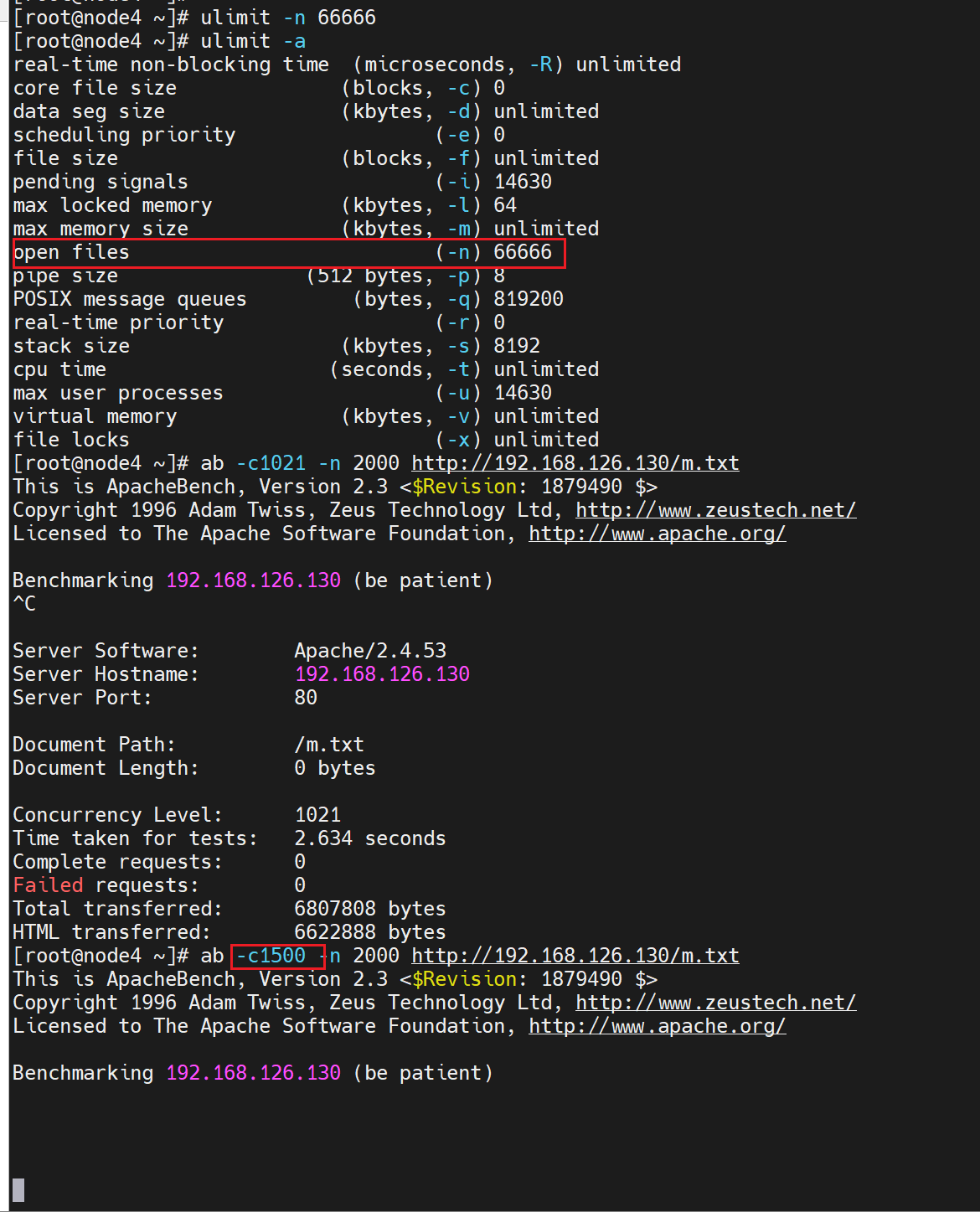The height and width of the screenshot is (1212, 980).
Task: Click the terminal cursor block at bottom
Action: 18,1189
